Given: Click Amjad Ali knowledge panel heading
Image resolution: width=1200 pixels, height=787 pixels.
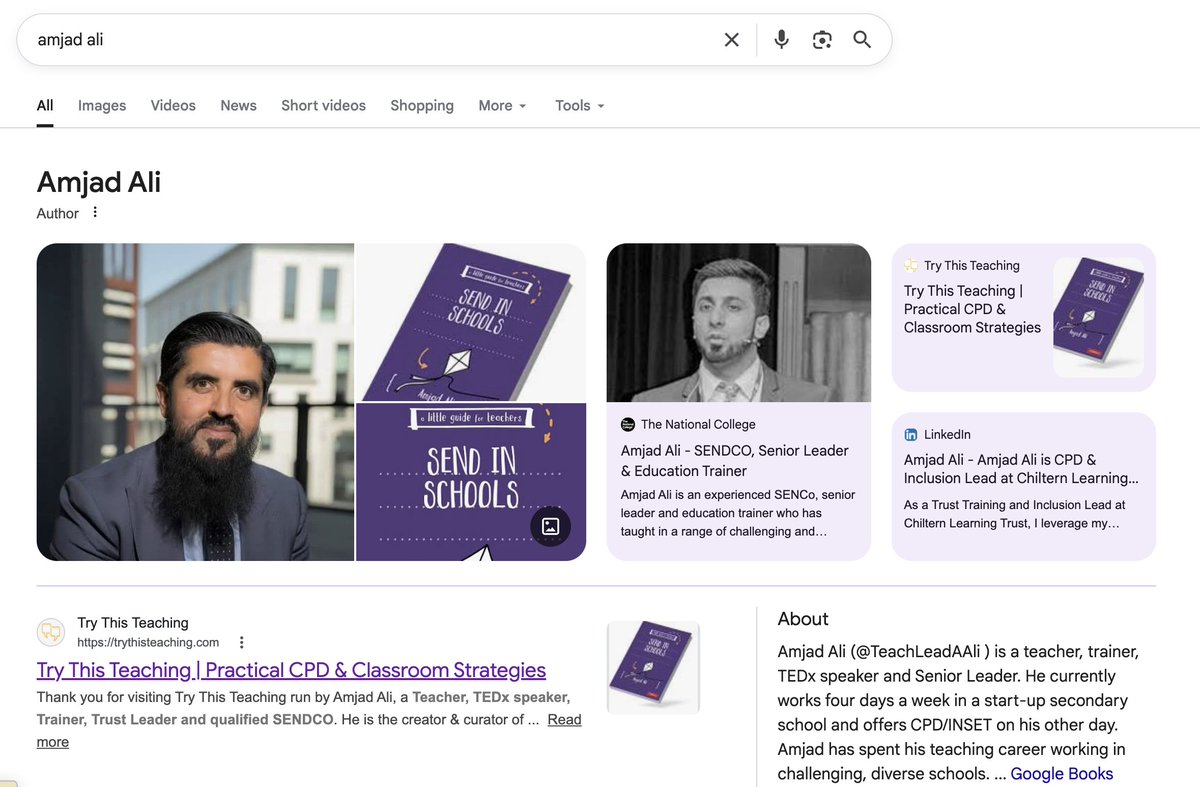Looking at the screenshot, I should click(x=99, y=182).
